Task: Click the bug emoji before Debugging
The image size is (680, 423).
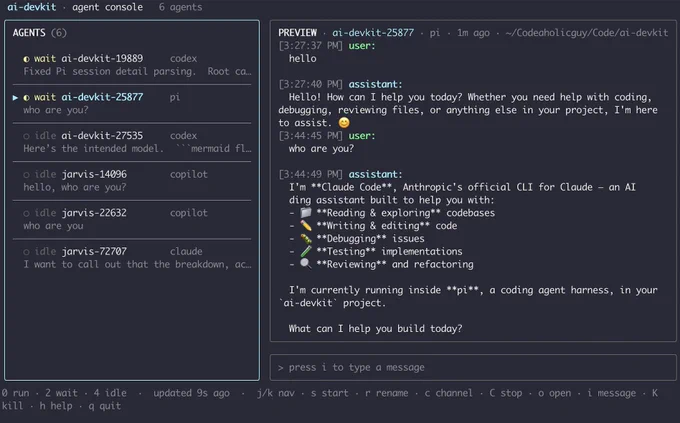Action: coord(306,239)
